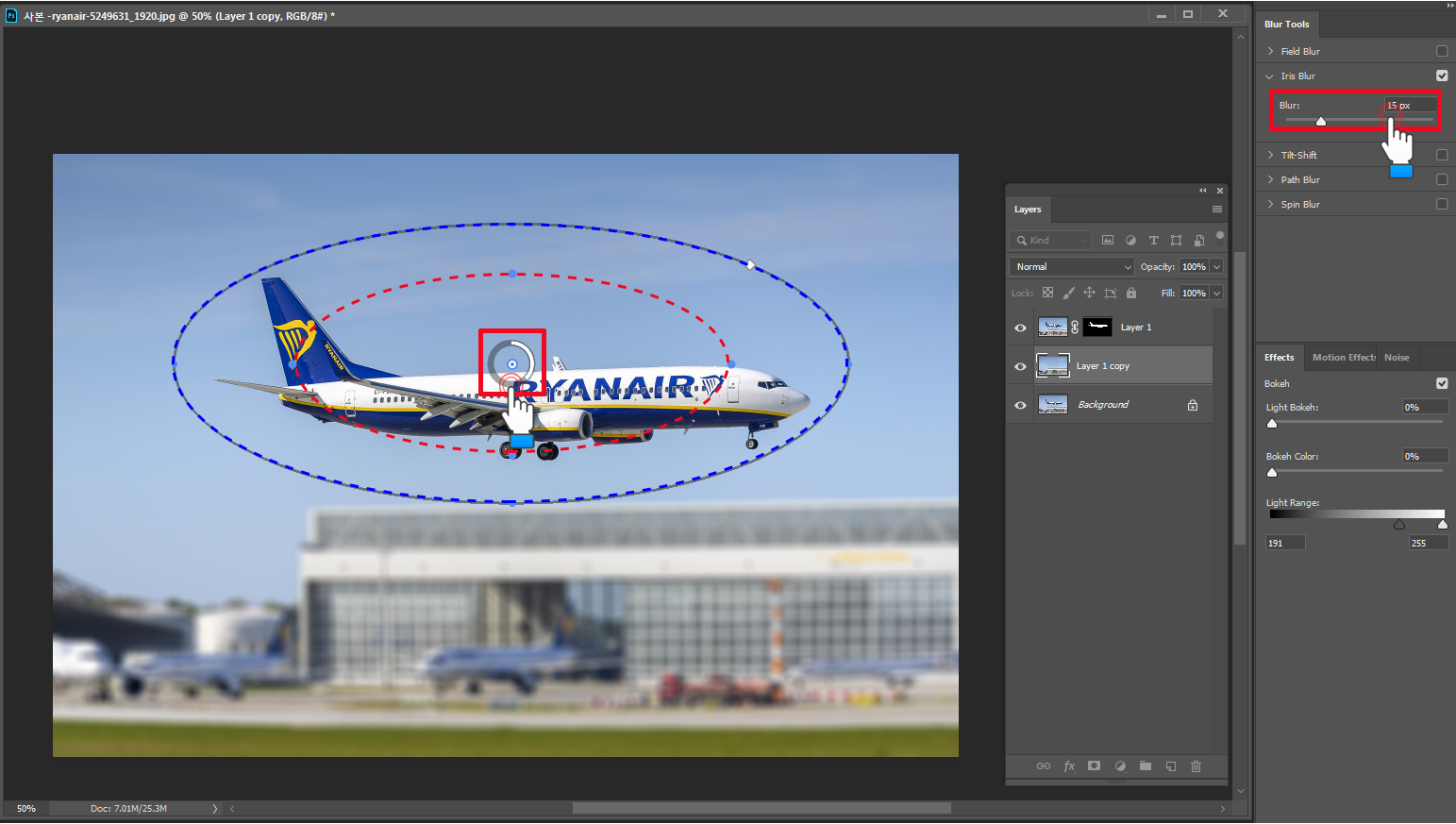
Task: Hide Layer 1 copy using its eye icon
Action: coord(1020,366)
